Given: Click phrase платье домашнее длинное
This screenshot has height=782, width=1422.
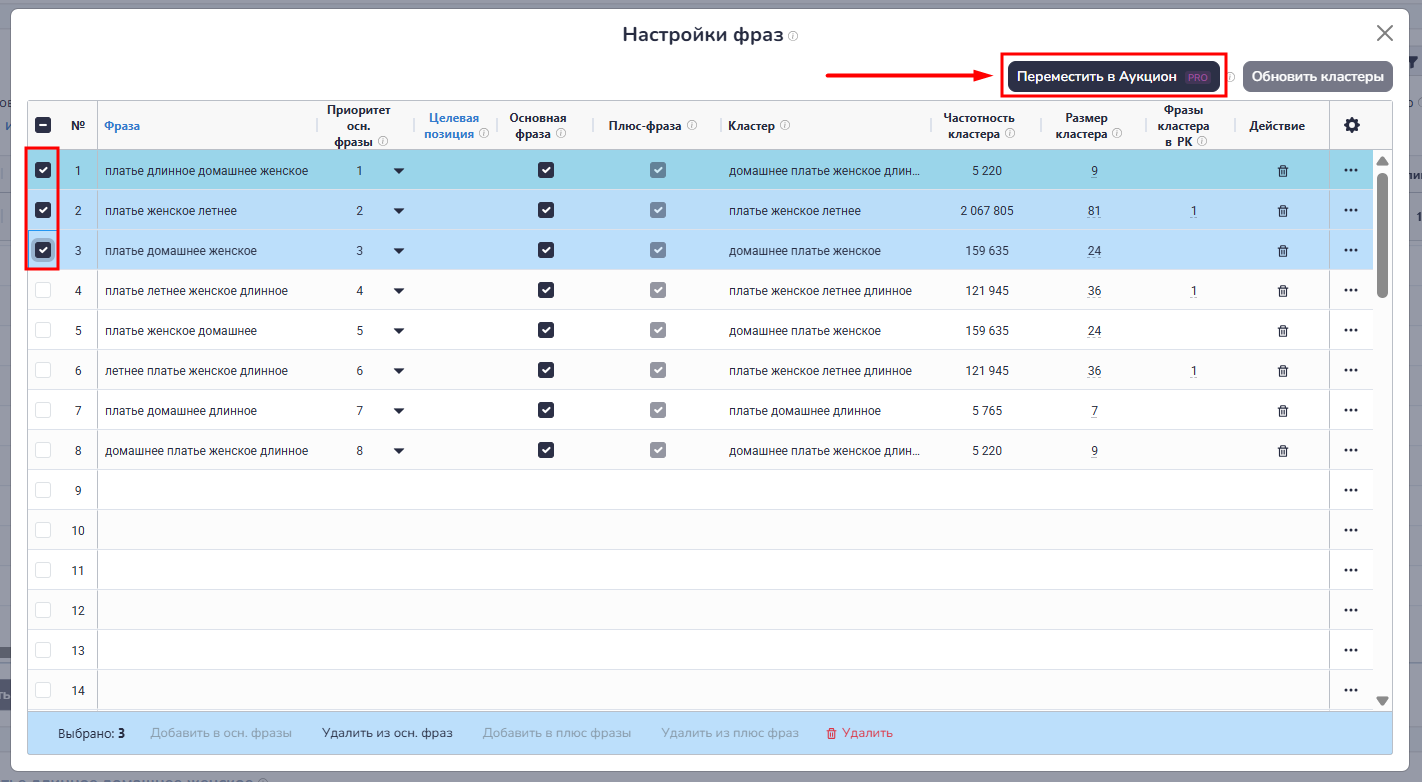Looking at the screenshot, I should (x=181, y=411).
